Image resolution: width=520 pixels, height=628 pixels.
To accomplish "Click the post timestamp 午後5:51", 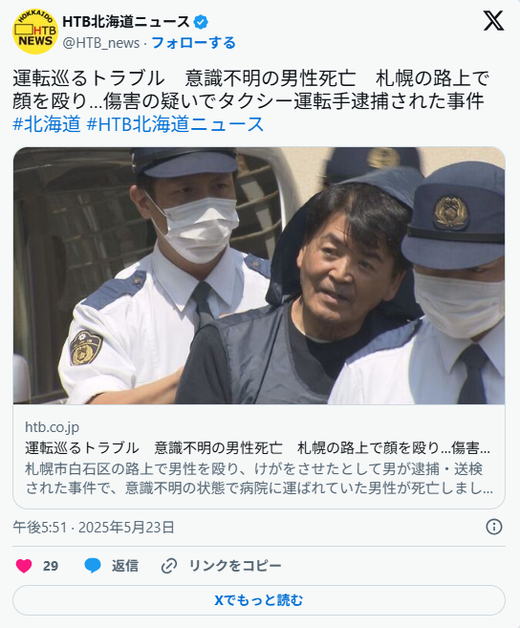I will (39, 527).
